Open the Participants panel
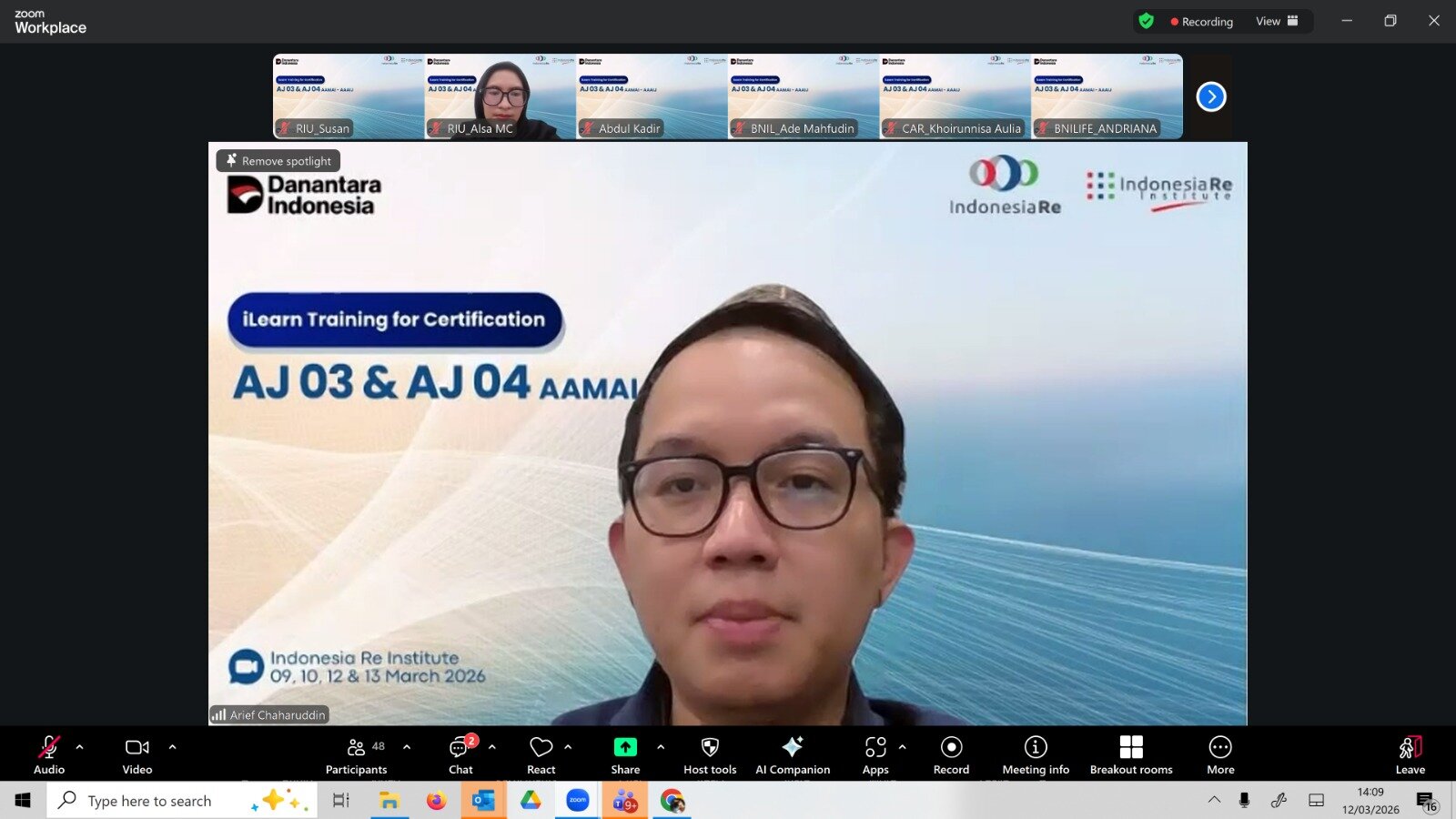This screenshot has width=1456, height=819. point(356,754)
